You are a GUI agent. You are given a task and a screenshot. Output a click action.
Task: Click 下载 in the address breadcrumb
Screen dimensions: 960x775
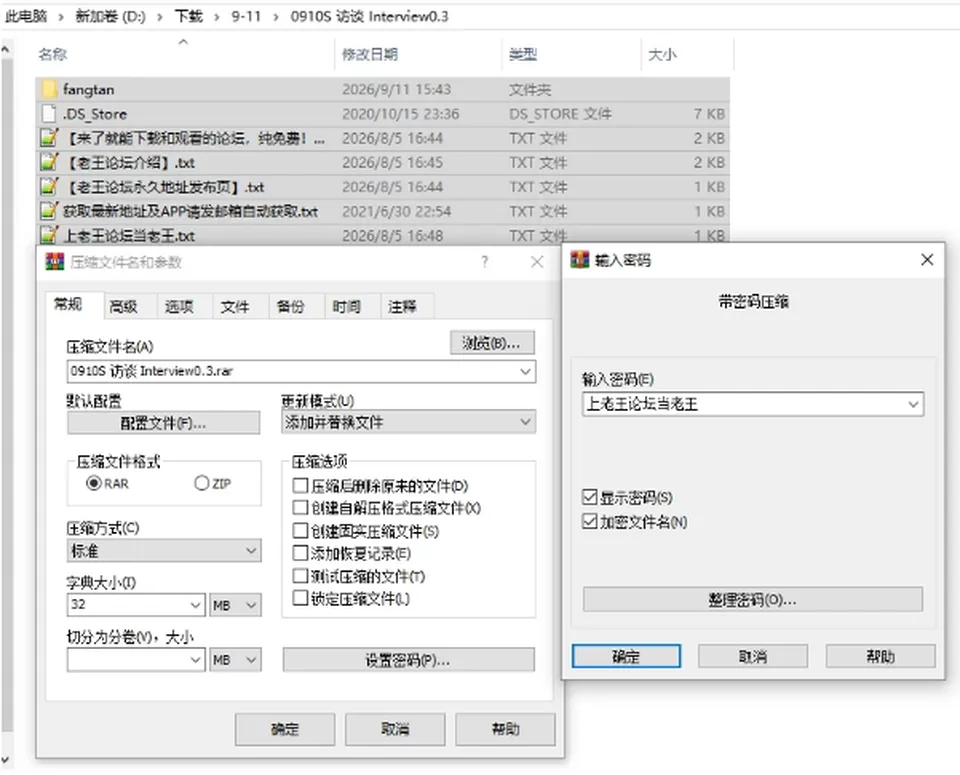(x=189, y=17)
